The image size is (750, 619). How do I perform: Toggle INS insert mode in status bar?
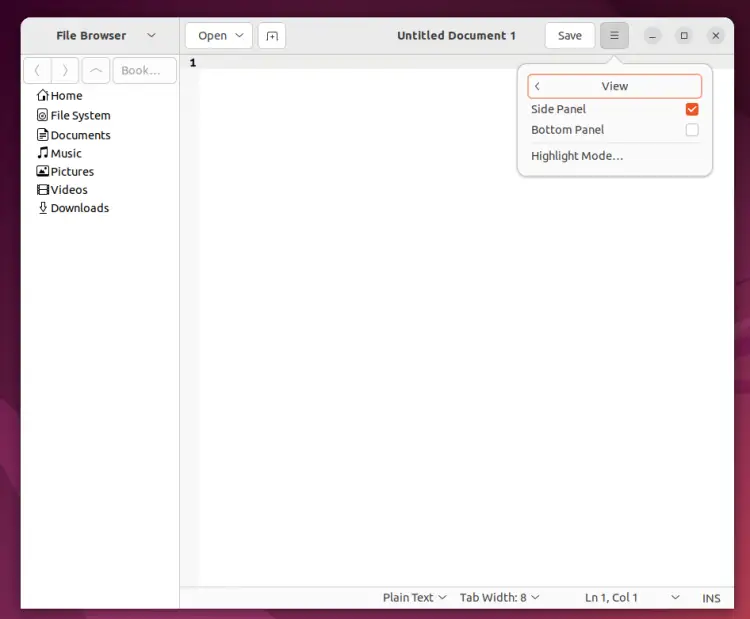(711, 598)
